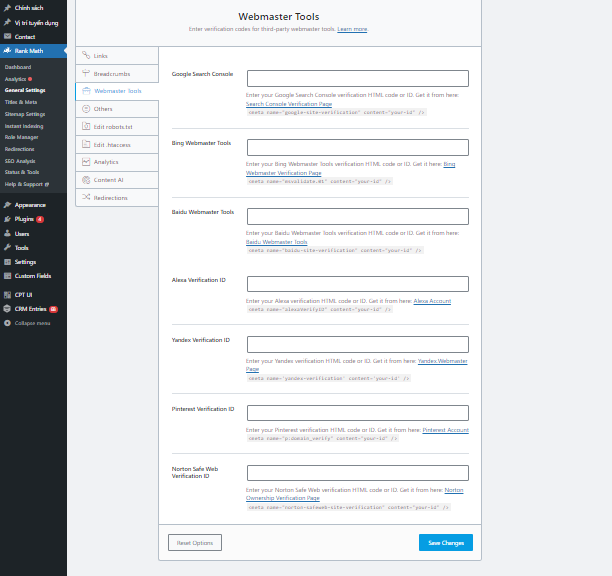612x576 pixels.
Task: Open Status & Tools submenu
Action: point(22,172)
